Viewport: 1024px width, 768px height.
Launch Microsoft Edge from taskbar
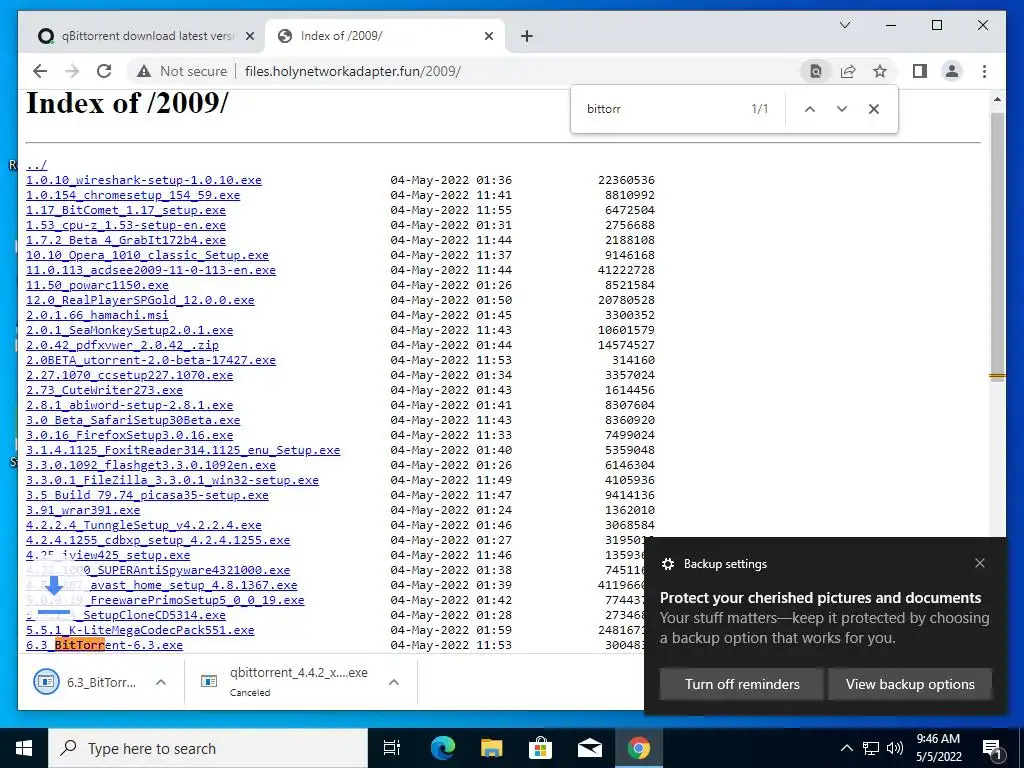[x=443, y=748]
